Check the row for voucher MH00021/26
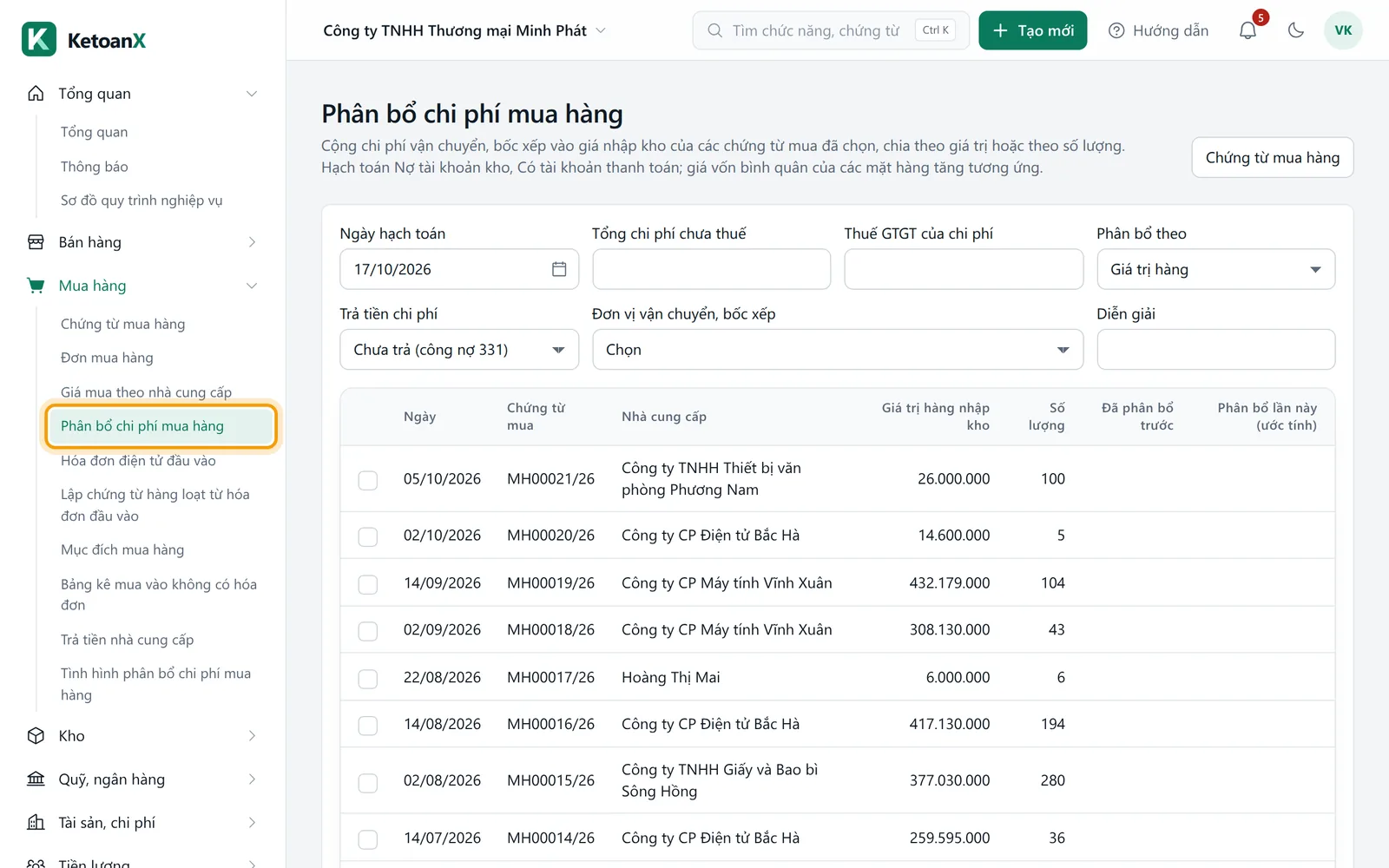The width and height of the screenshot is (1389, 868). pos(368,480)
